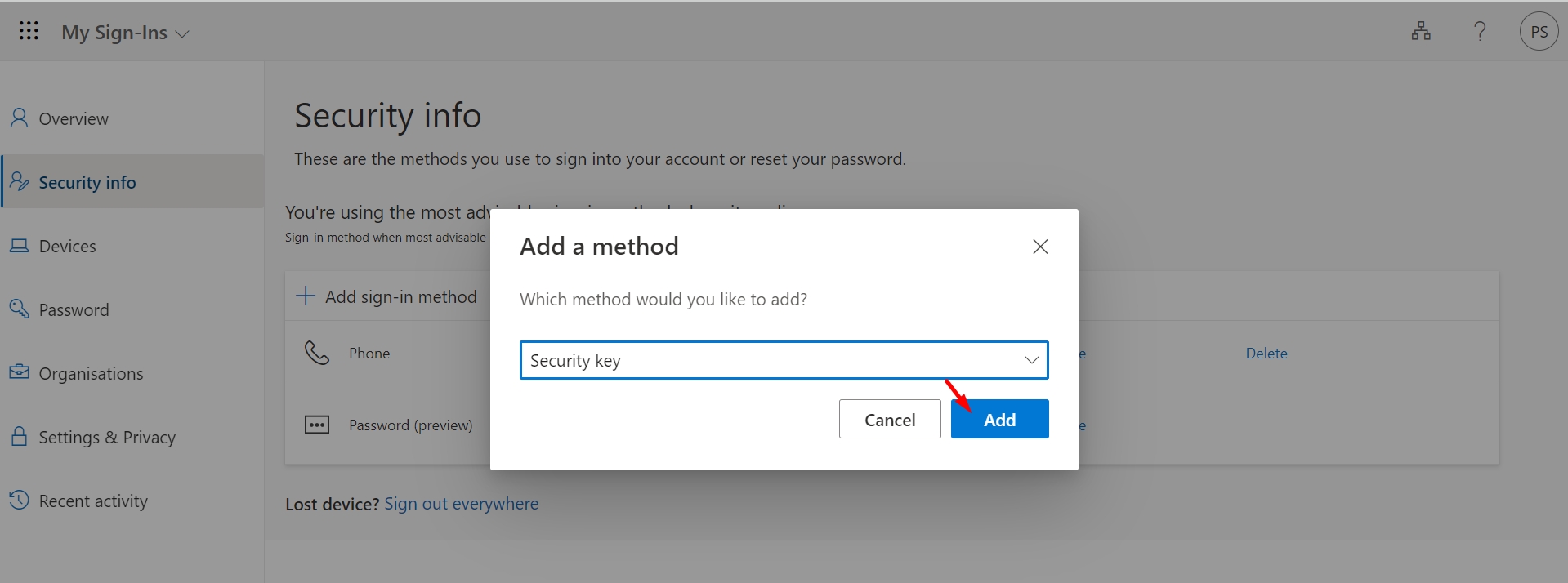Cancel the Add a method dialog
Viewport: 1568px width, 583px height.
[x=889, y=420]
